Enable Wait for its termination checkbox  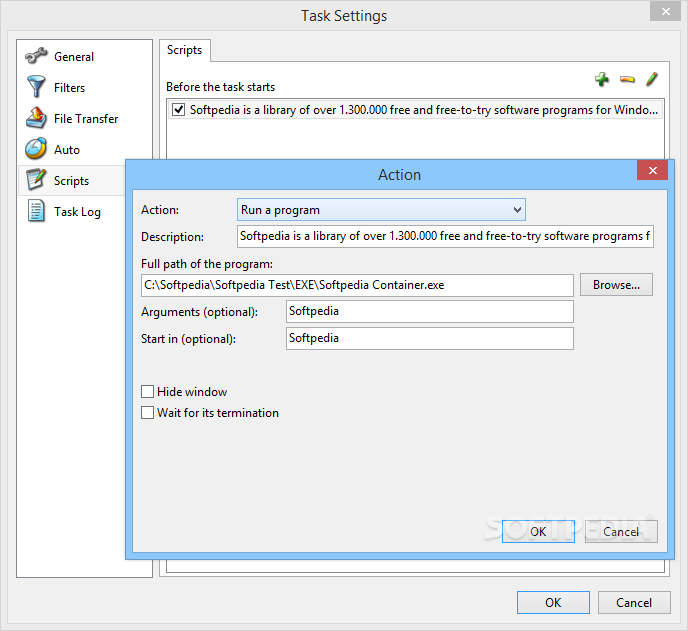[x=147, y=412]
